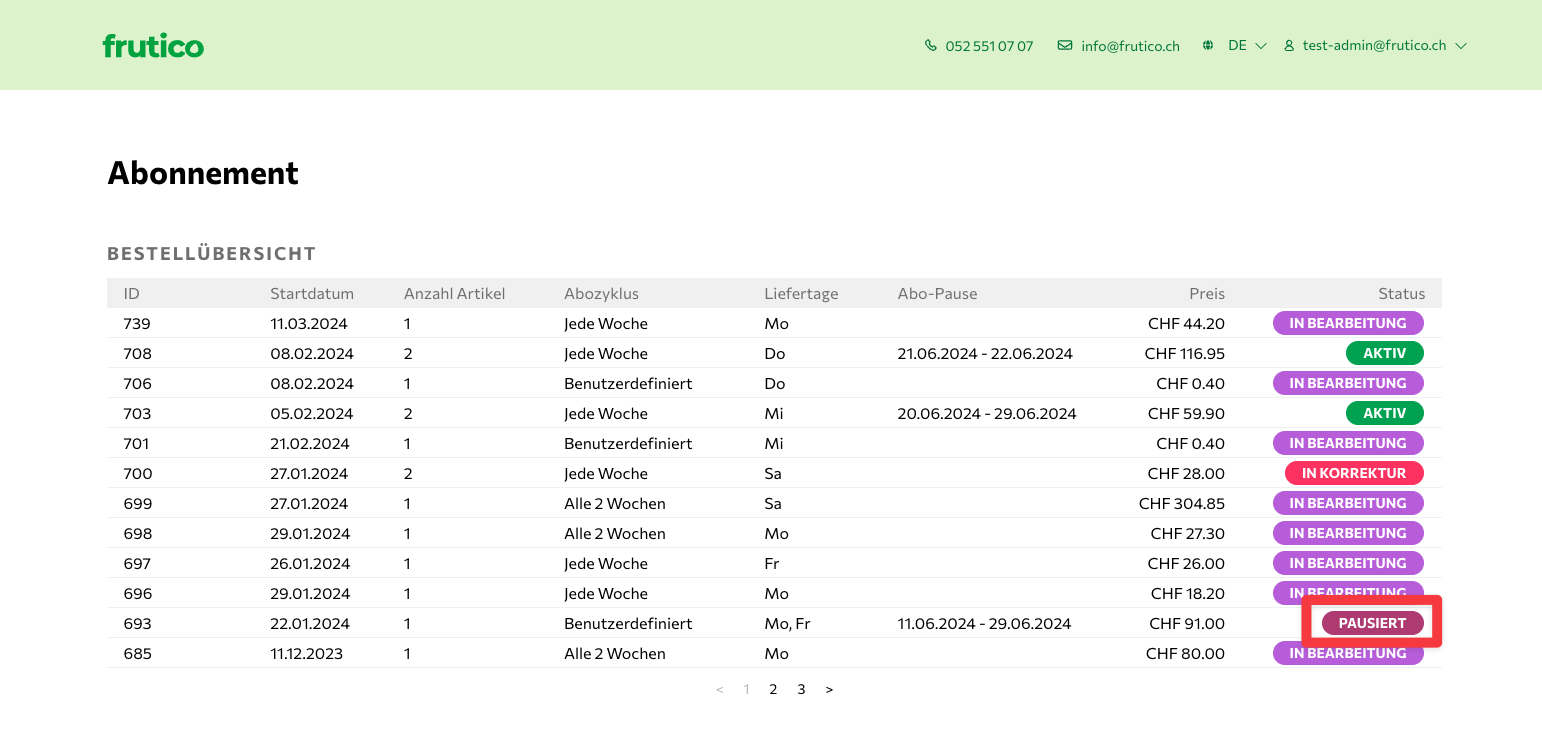Click the phone icon in header

931,46
